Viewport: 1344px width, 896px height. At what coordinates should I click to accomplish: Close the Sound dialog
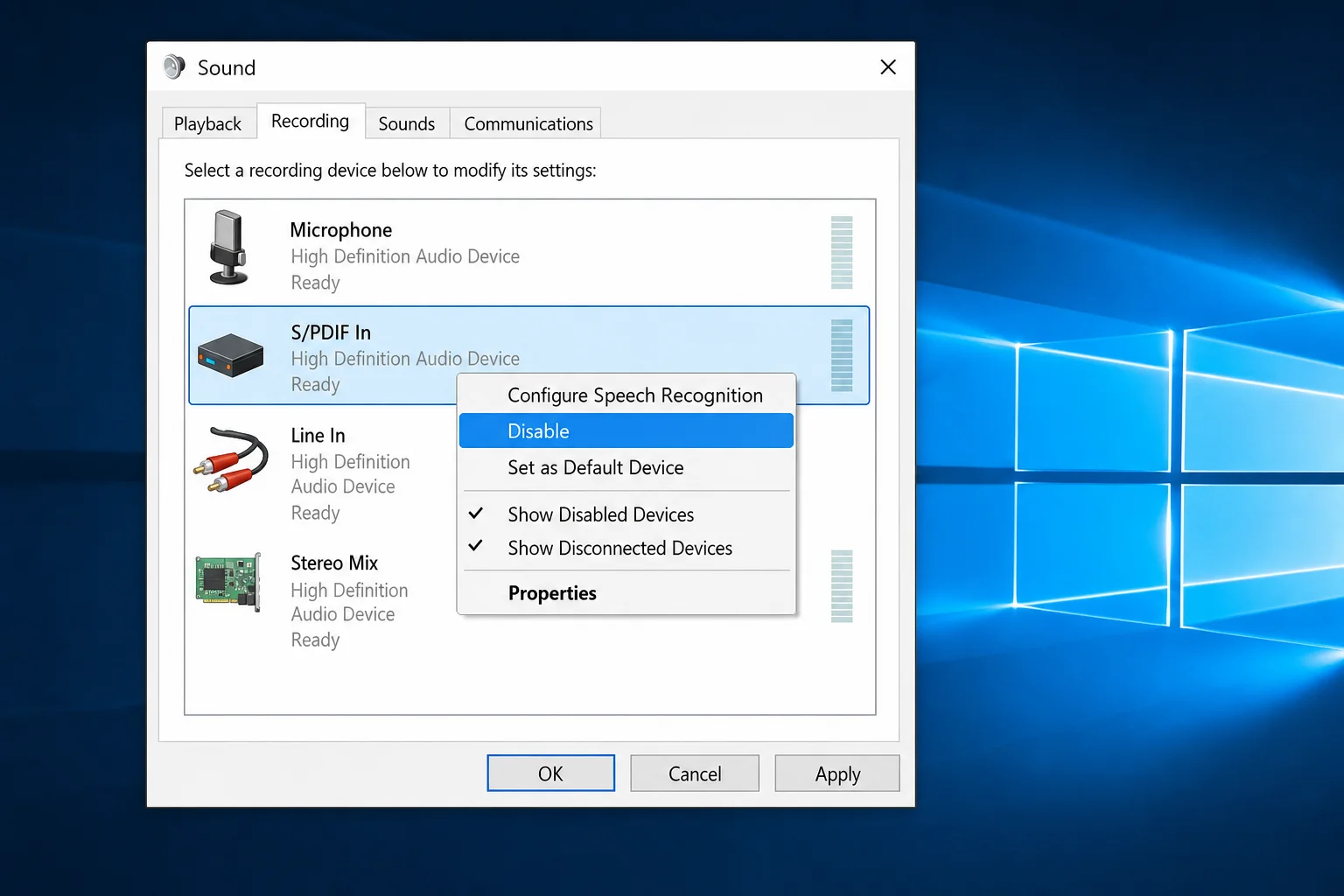tap(888, 67)
